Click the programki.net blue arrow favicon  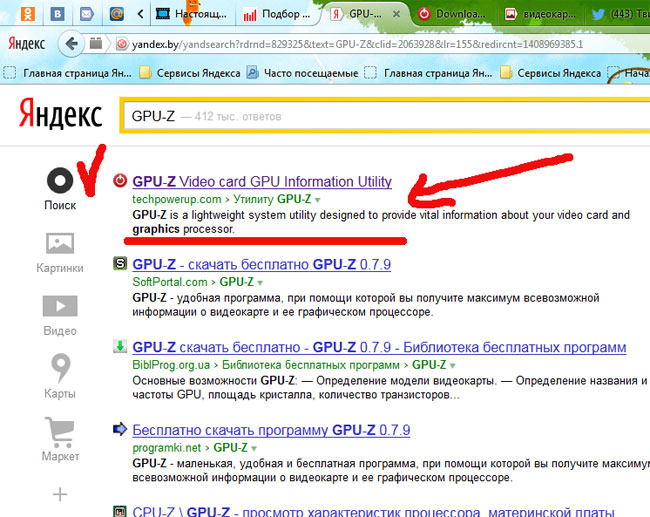[120, 429]
